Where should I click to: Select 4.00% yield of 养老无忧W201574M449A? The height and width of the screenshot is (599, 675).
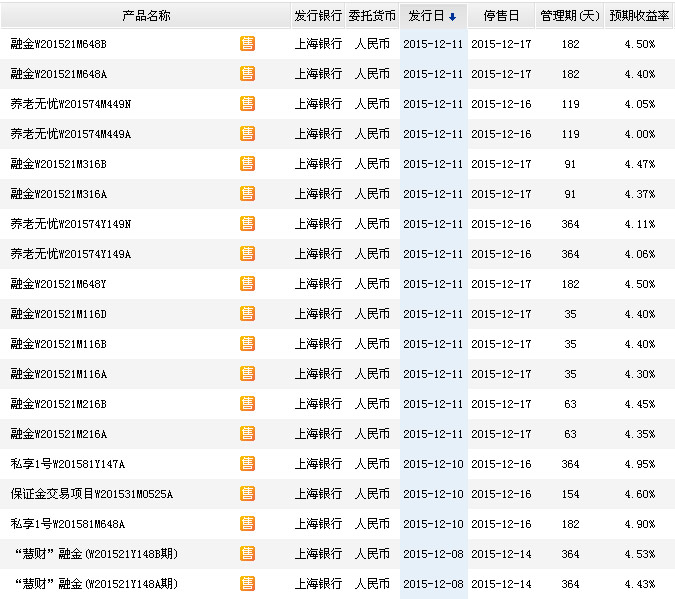(640, 134)
